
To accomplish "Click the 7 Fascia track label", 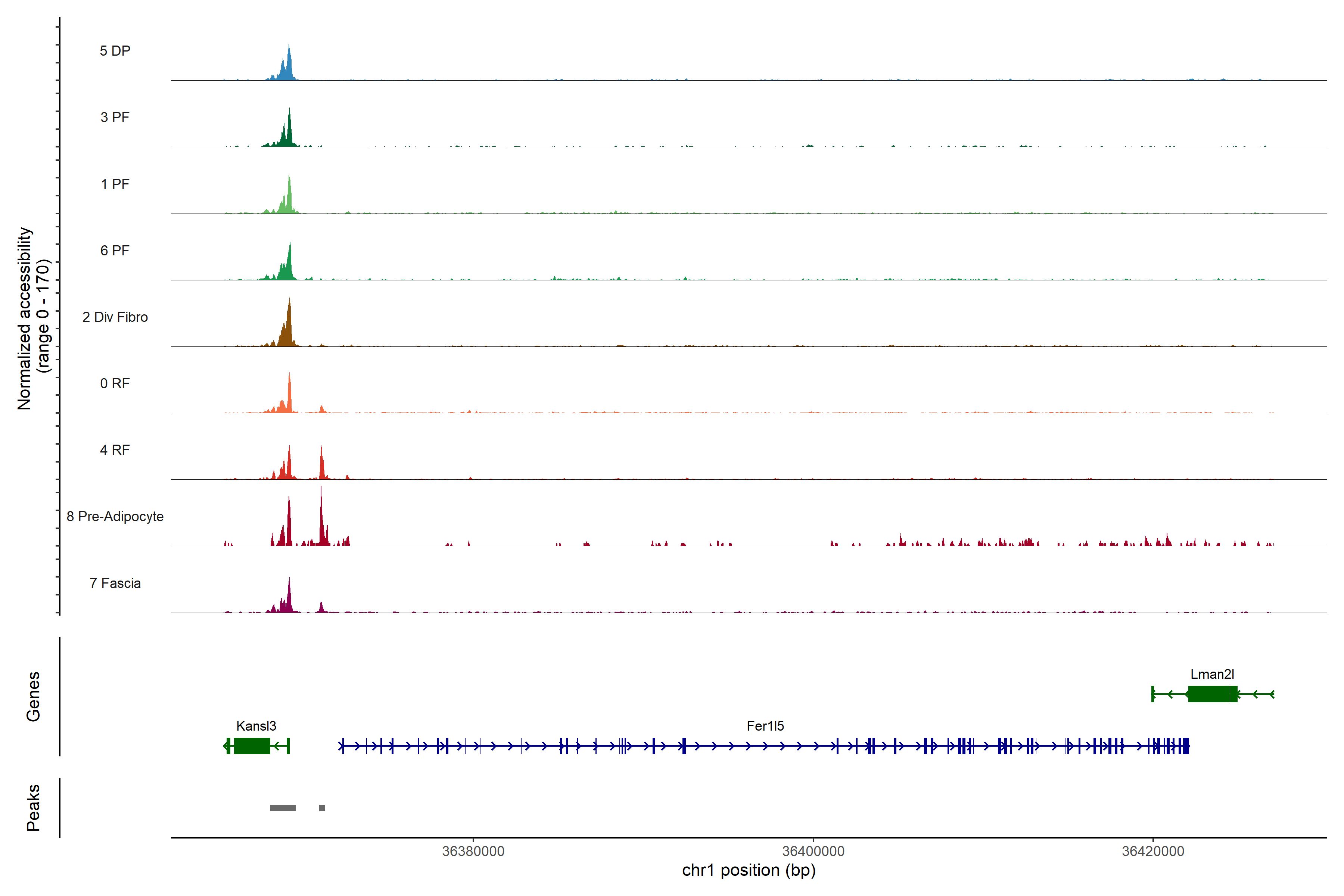I will [x=115, y=583].
